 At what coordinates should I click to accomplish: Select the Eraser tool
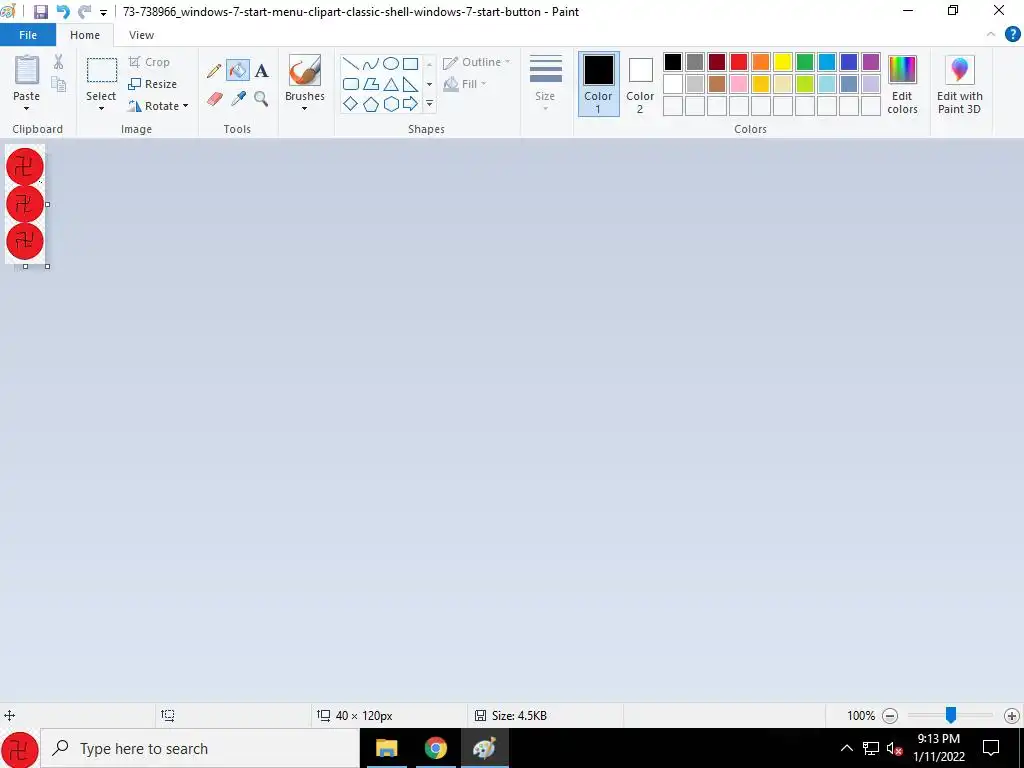214,99
